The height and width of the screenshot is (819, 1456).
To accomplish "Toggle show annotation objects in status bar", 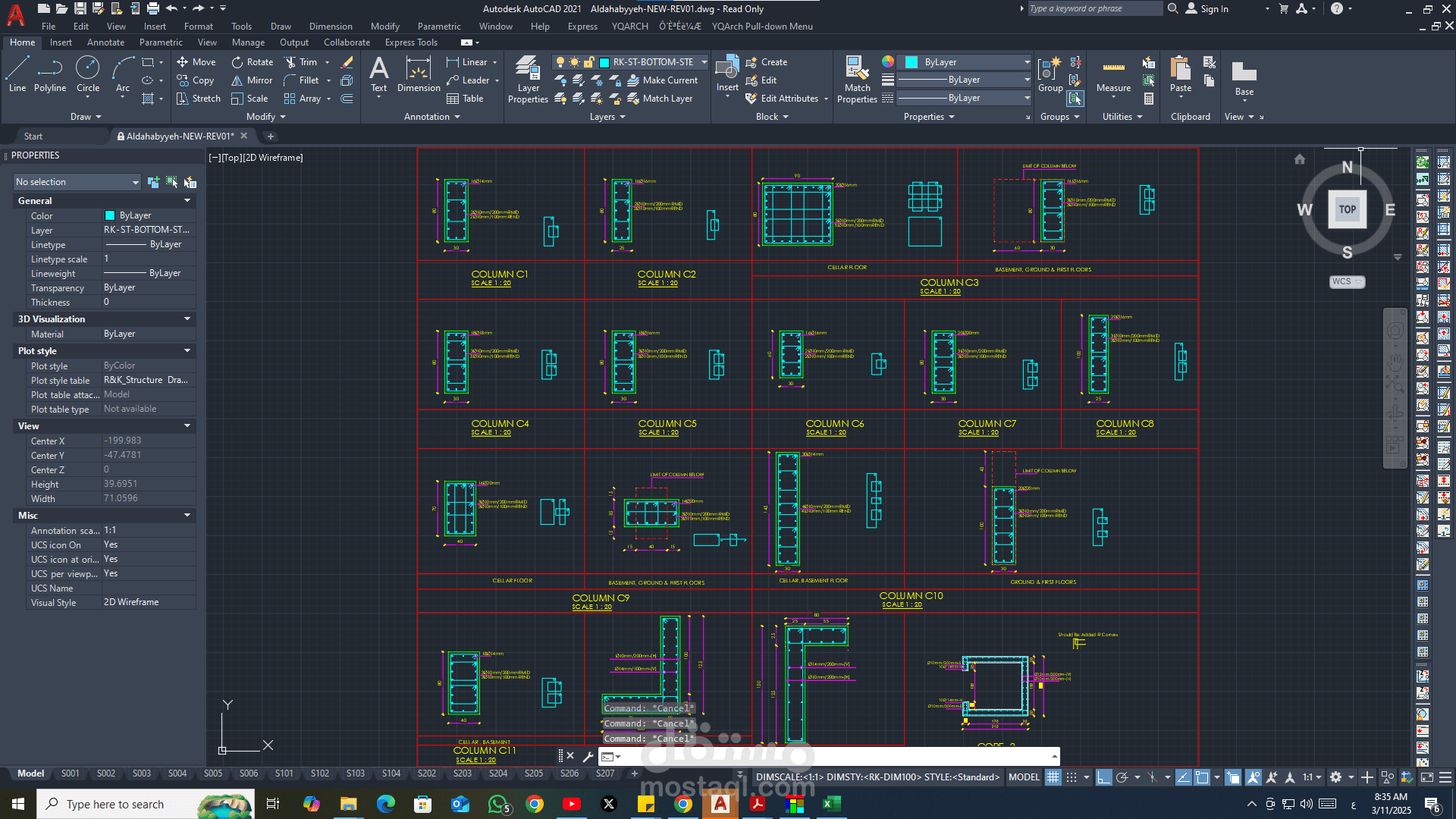I will [x=1254, y=777].
